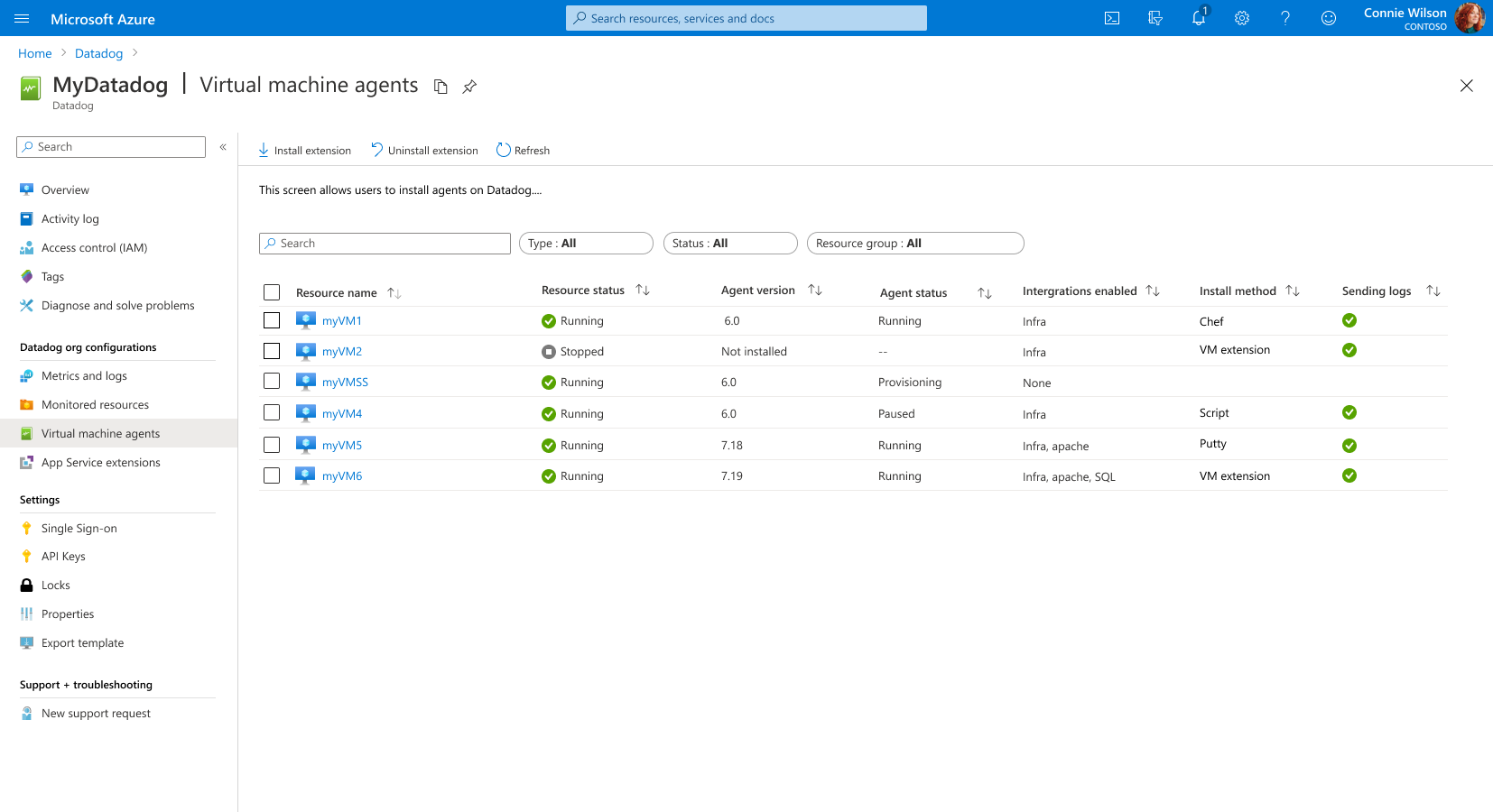
Task: Click the Cloud Shell icon in top bar
Action: point(1112,18)
